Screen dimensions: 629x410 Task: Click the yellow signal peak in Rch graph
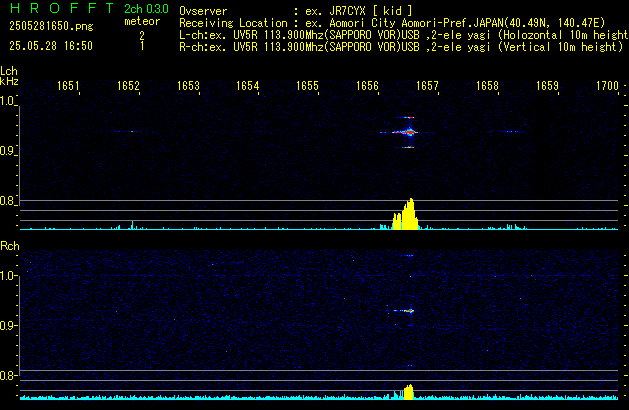coord(408,392)
